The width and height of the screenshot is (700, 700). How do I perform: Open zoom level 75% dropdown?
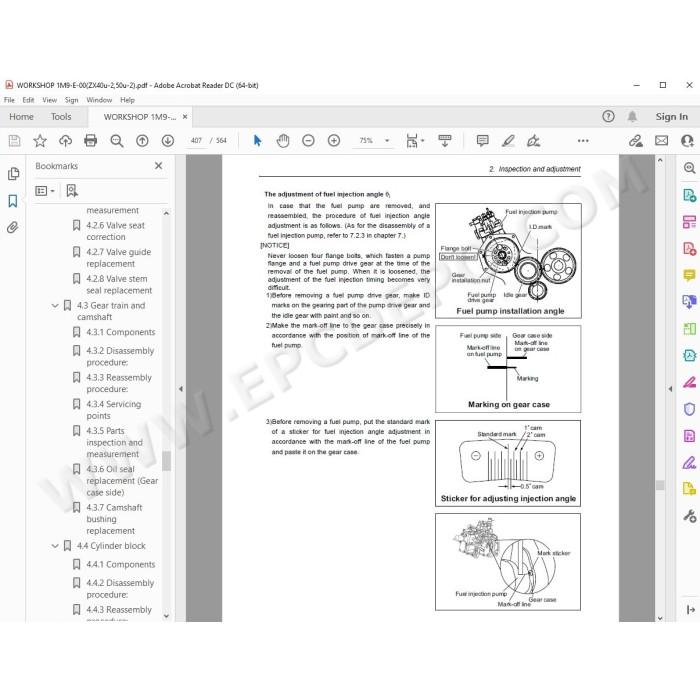387,141
